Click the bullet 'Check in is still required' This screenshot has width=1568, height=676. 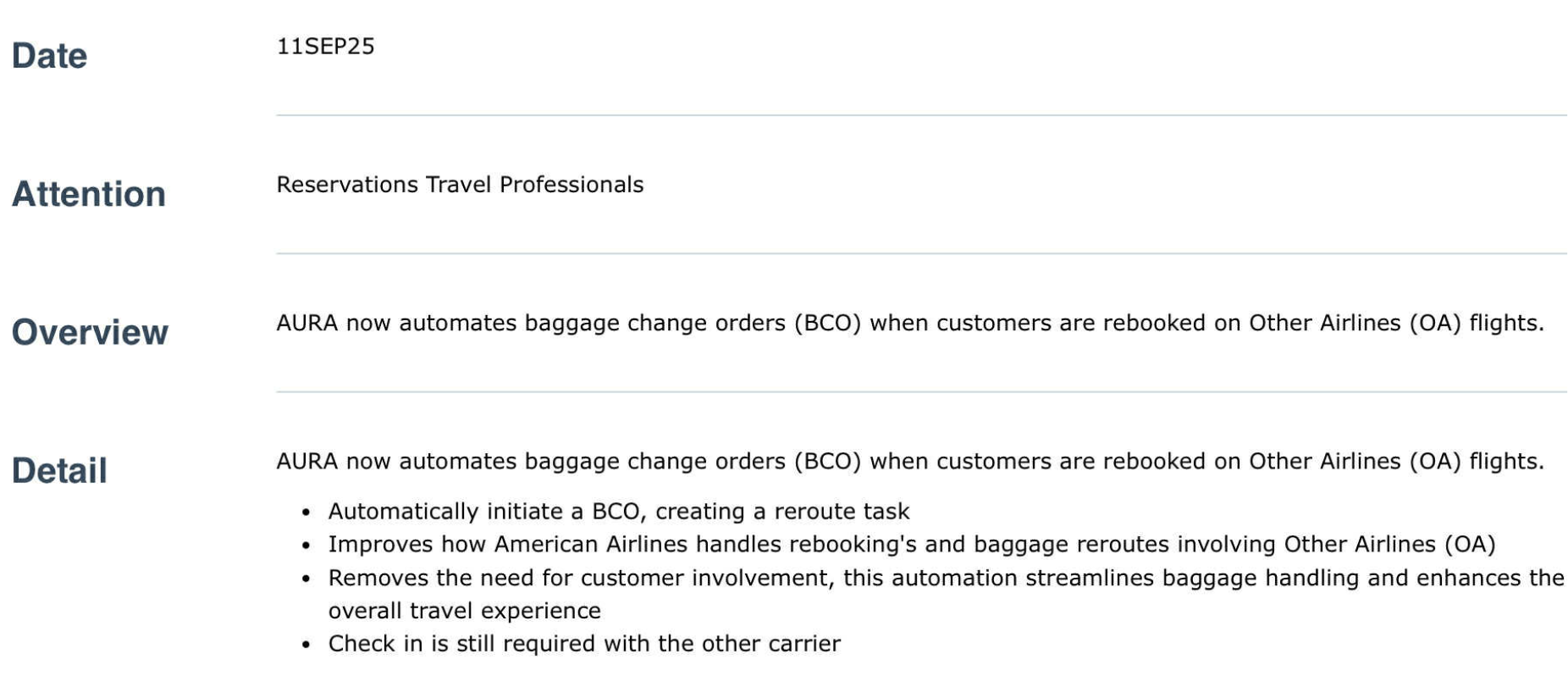(584, 644)
